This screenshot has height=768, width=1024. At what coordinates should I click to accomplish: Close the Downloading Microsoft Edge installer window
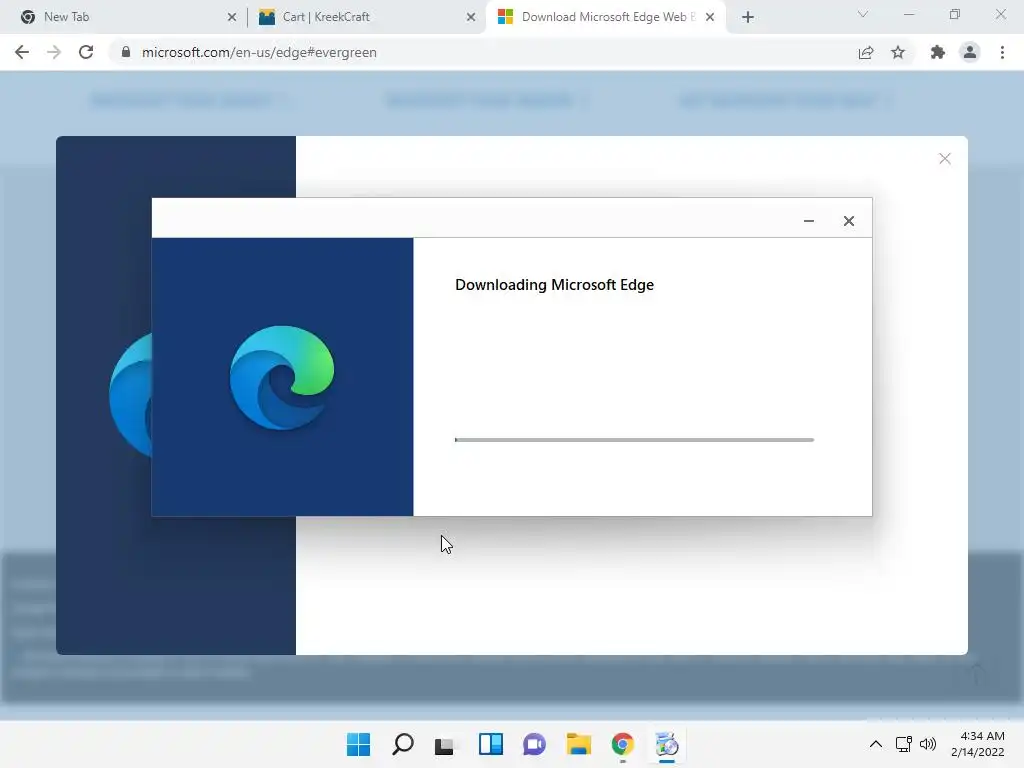(848, 221)
